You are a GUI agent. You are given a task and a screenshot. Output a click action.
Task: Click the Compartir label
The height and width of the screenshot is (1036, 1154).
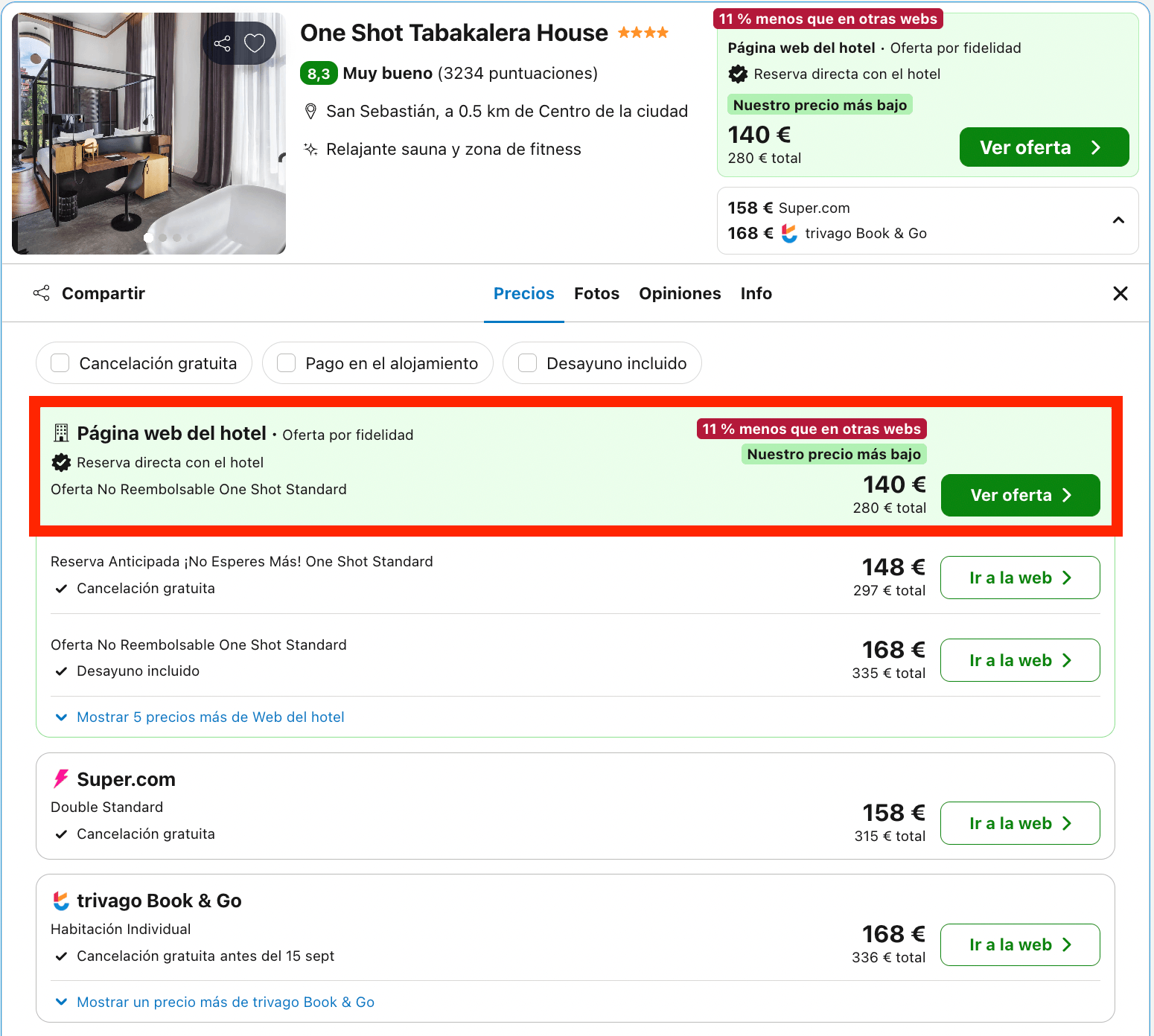coord(103,293)
